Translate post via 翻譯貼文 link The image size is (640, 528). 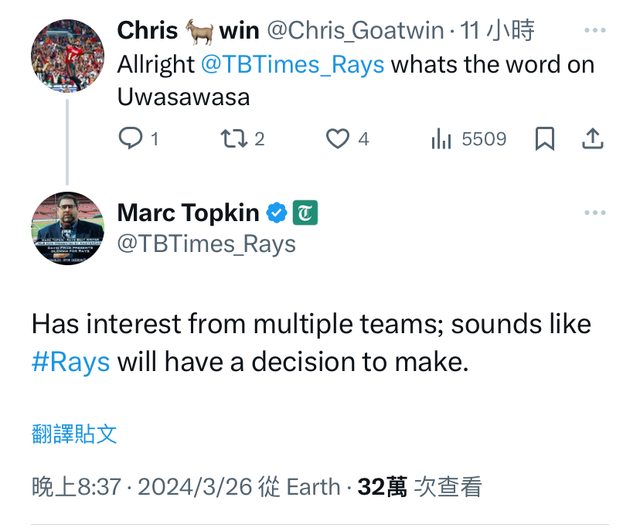74,434
